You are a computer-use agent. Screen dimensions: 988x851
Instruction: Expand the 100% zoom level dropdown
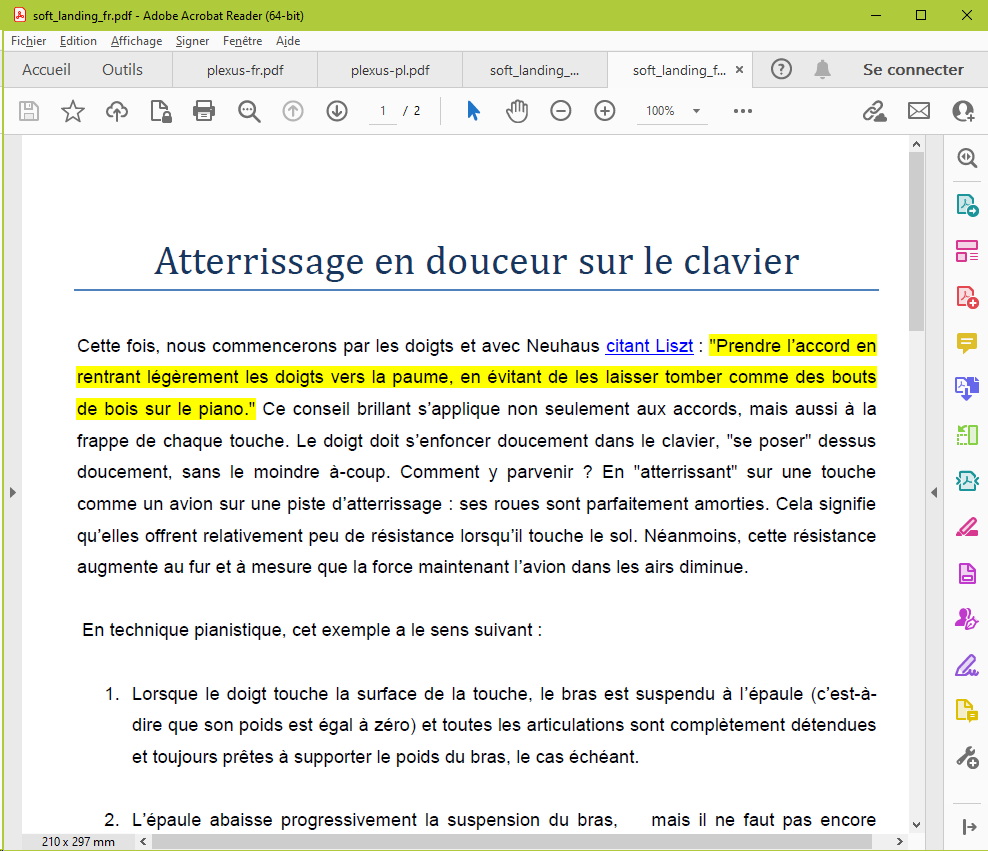click(x=696, y=111)
